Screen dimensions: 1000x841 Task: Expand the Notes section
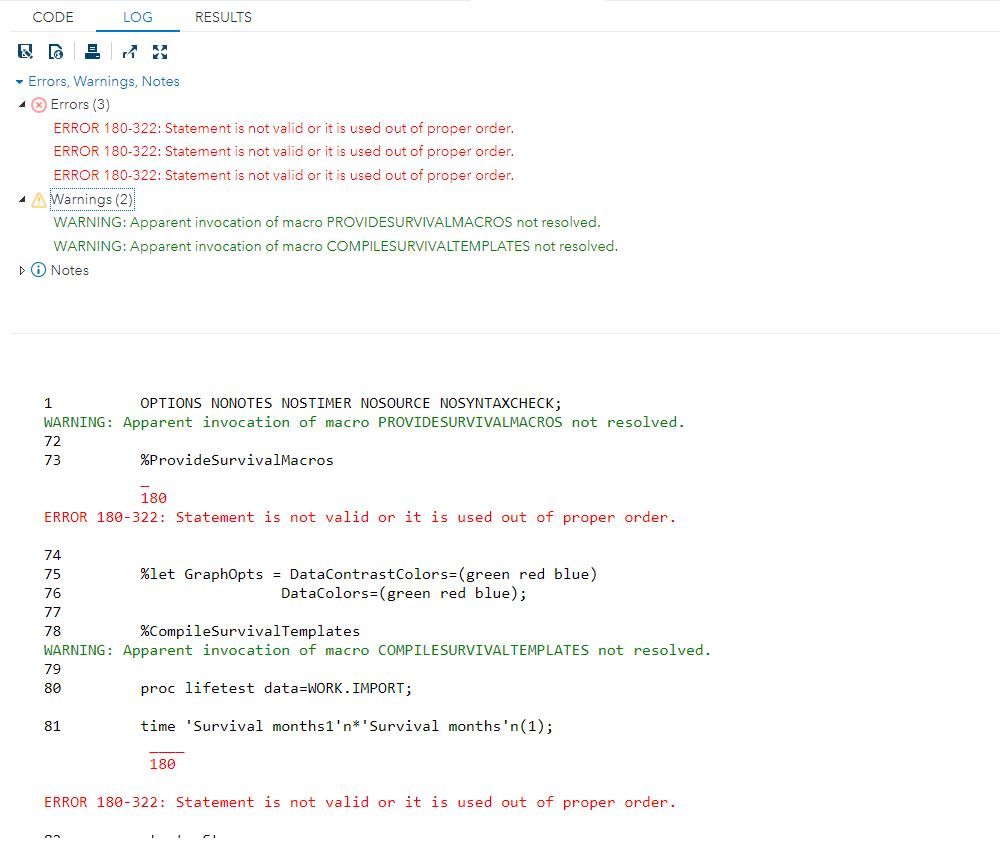[x=22, y=270]
